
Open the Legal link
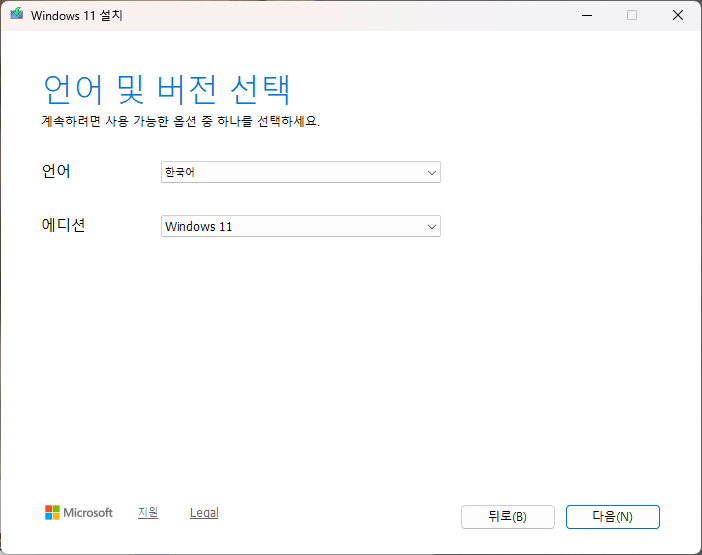coord(204,512)
